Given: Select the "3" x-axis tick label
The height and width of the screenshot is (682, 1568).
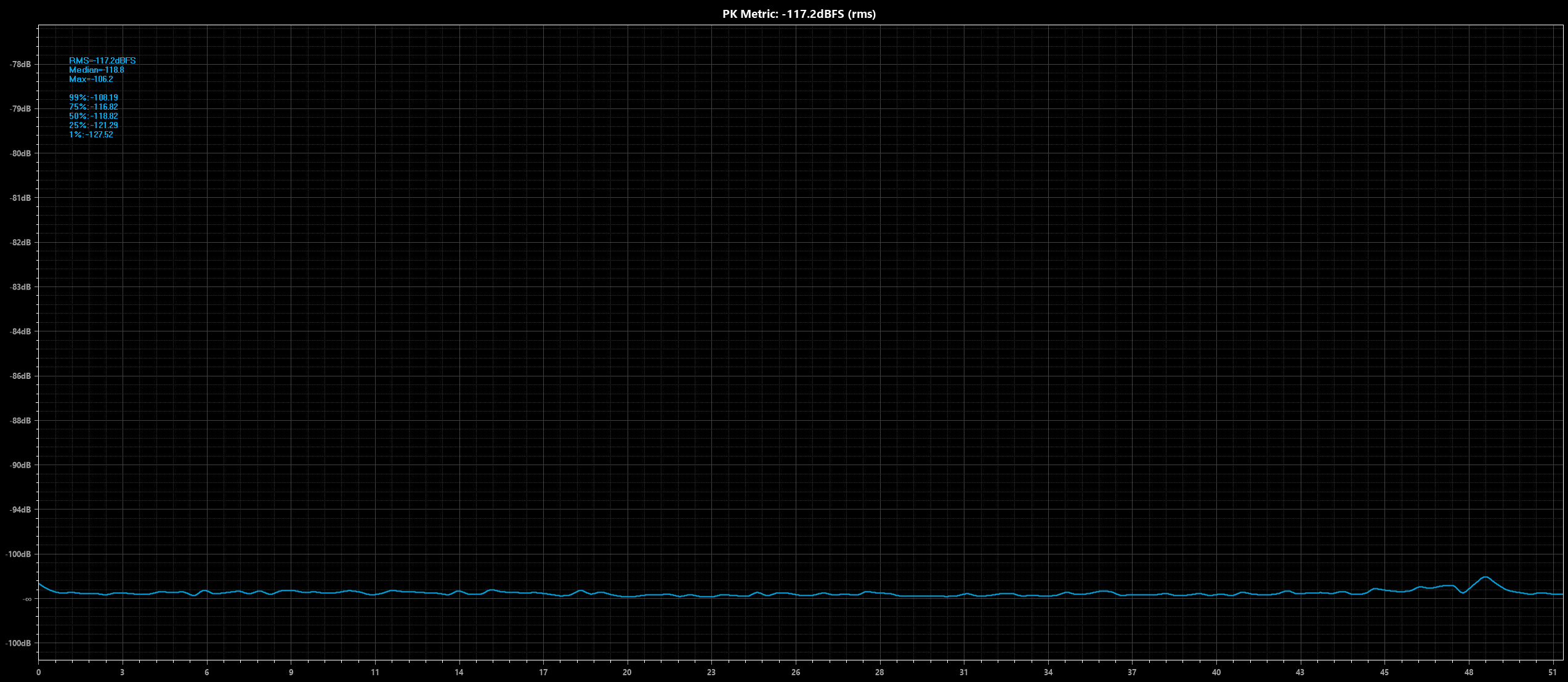Looking at the screenshot, I should (122, 672).
